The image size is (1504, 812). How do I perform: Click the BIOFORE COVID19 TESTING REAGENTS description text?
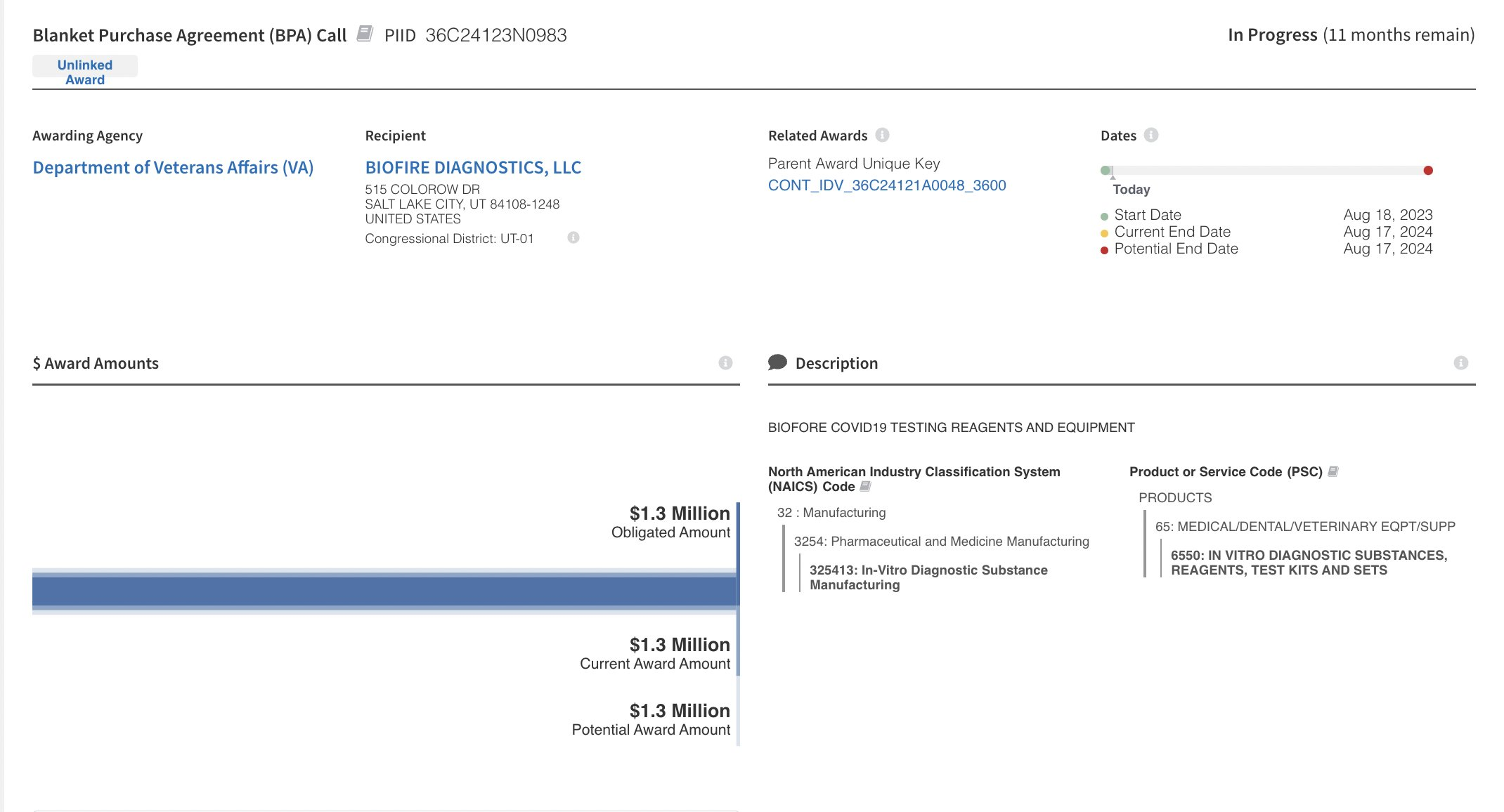click(x=951, y=428)
